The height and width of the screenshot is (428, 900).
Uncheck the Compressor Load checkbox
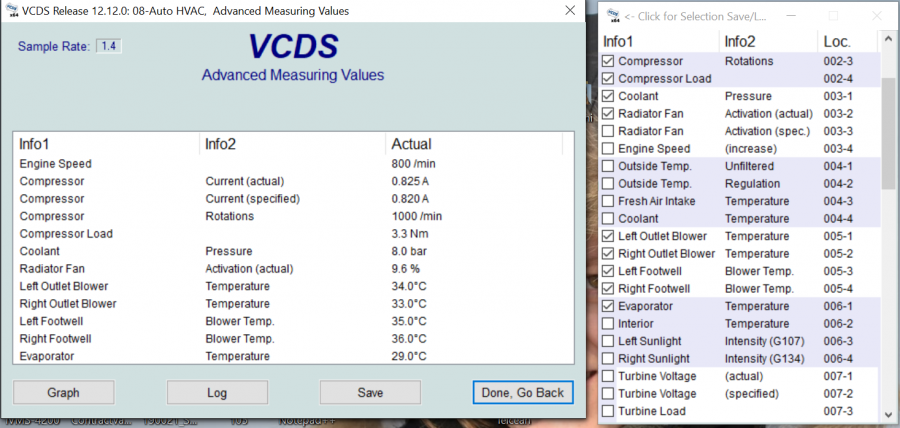pos(608,79)
